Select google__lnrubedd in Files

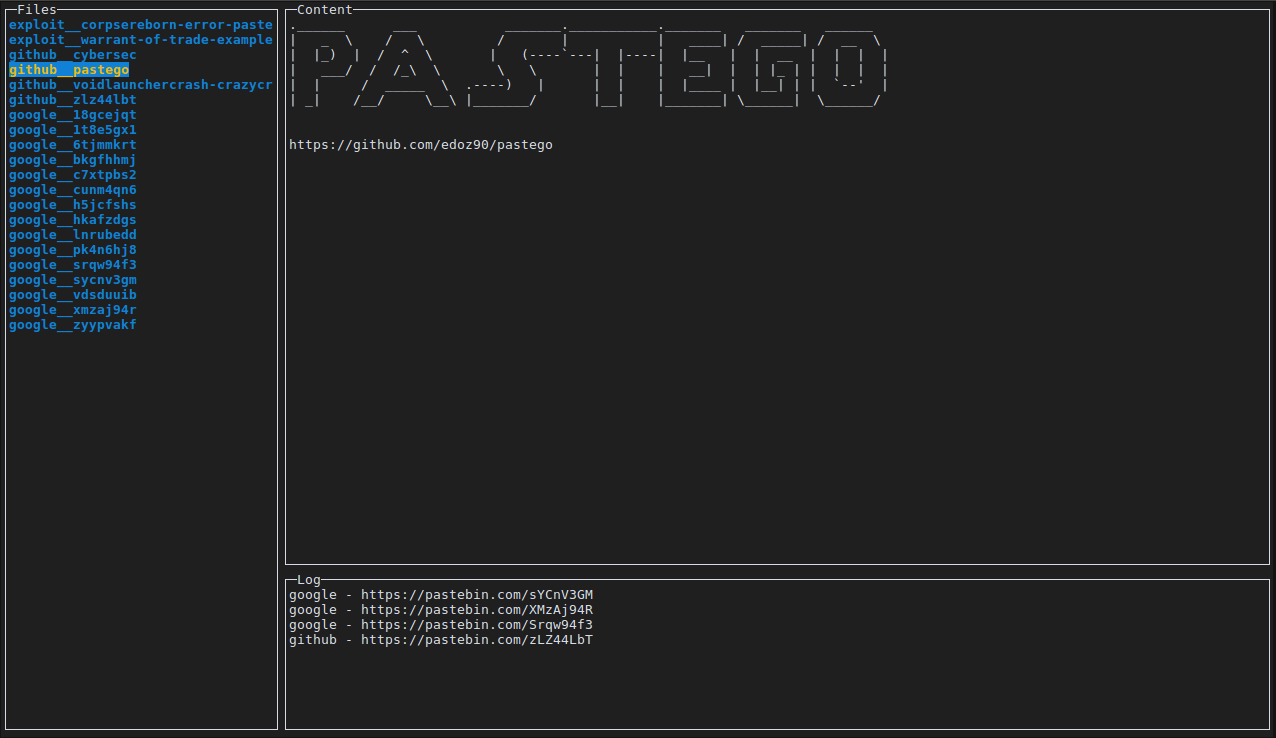73,235
